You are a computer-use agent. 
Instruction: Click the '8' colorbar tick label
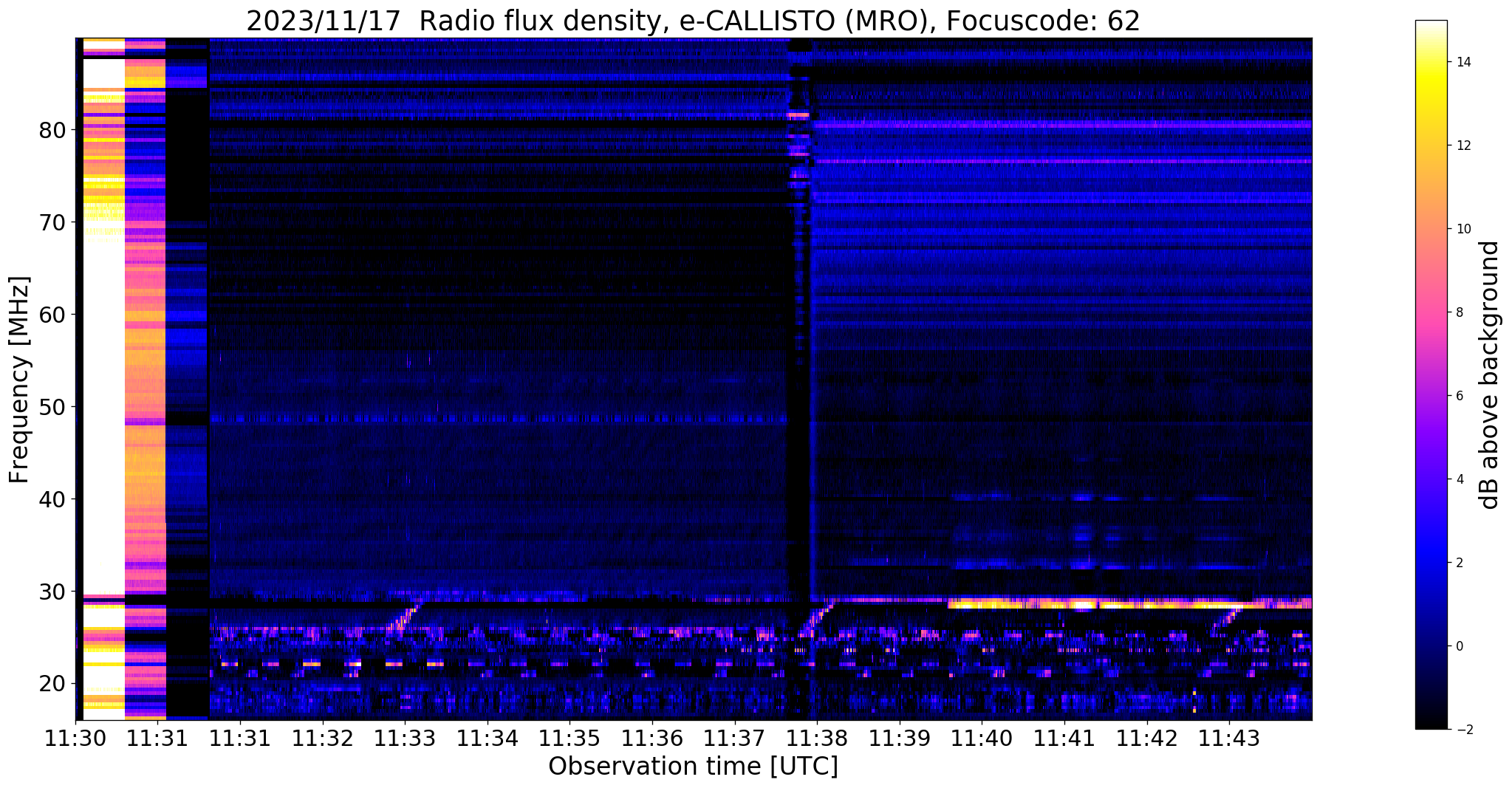point(1459,312)
